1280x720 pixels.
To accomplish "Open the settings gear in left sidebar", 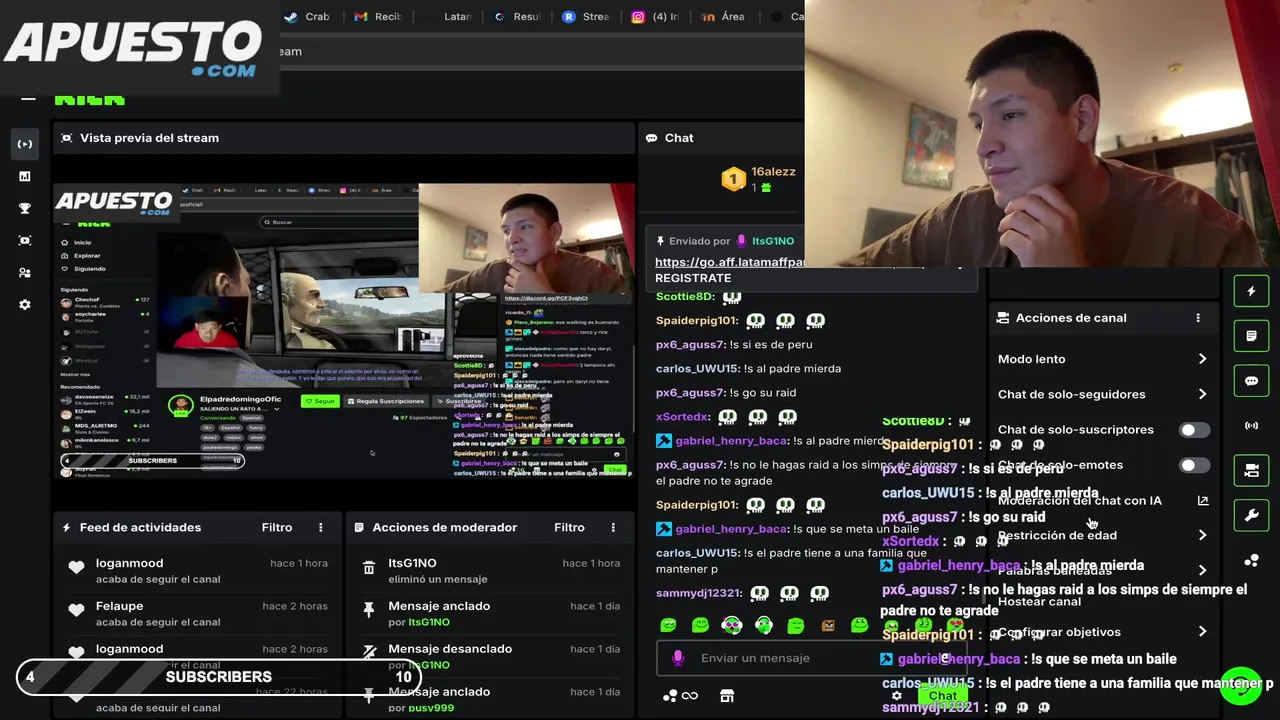I will tap(25, 304).
